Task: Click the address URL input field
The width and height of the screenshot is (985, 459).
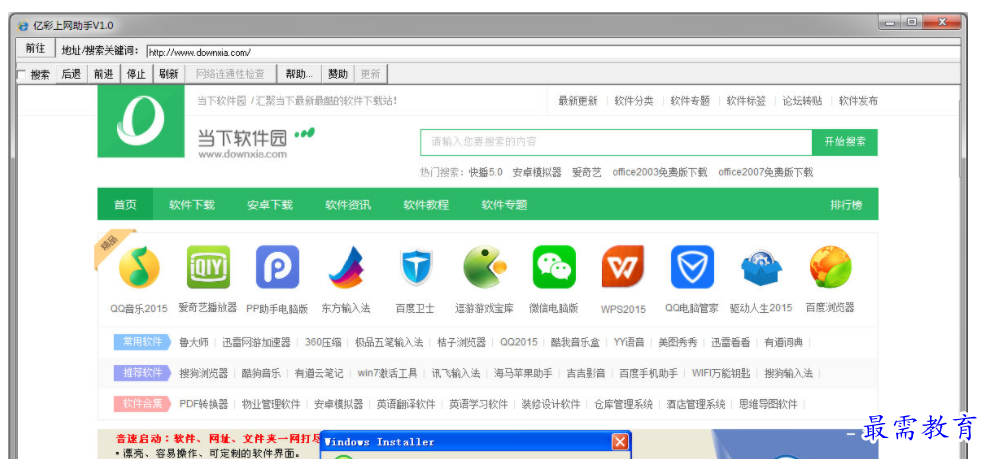Action: [x=553, y=52]
